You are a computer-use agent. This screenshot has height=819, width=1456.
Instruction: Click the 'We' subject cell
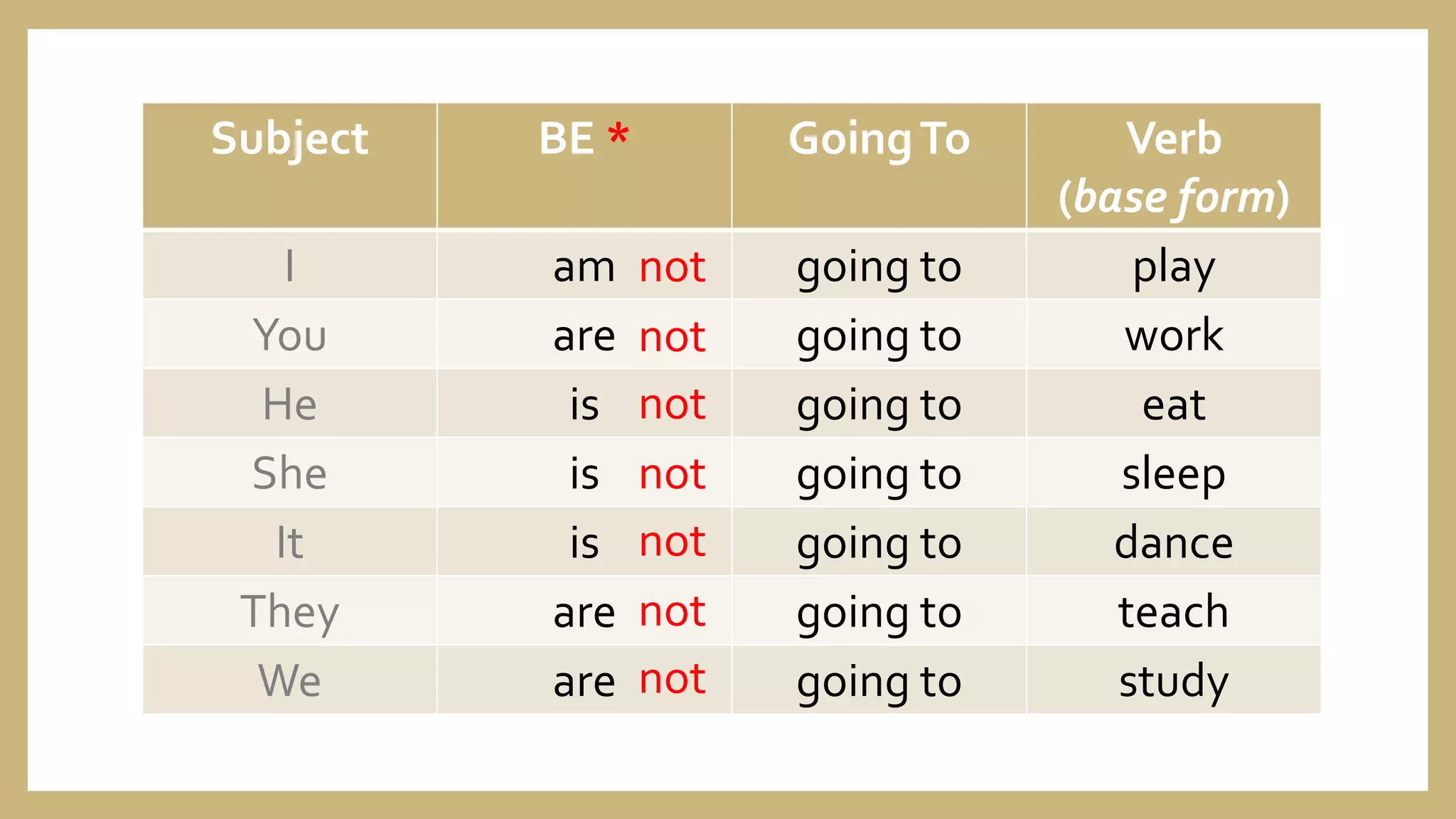[x=290, y=680]
